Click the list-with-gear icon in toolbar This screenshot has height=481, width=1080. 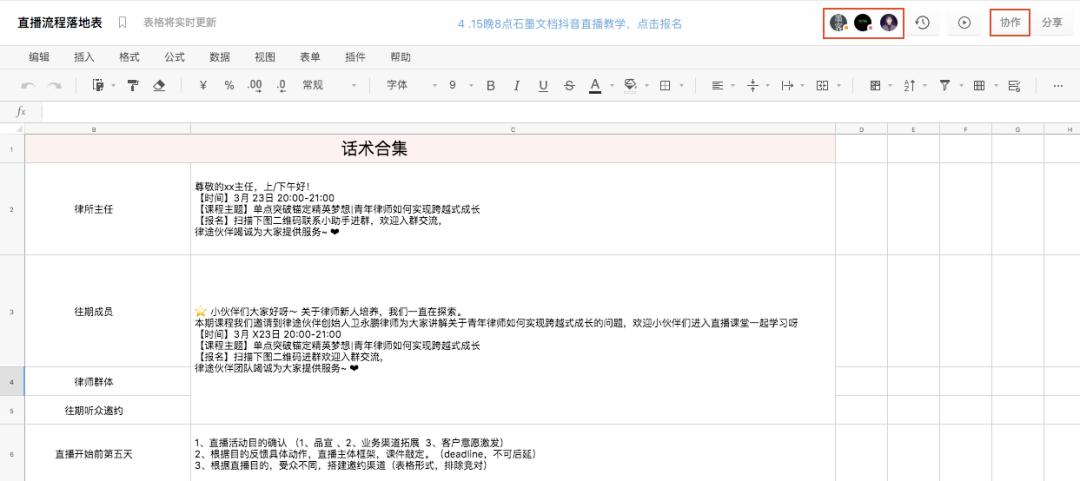tap(1014, 85)
